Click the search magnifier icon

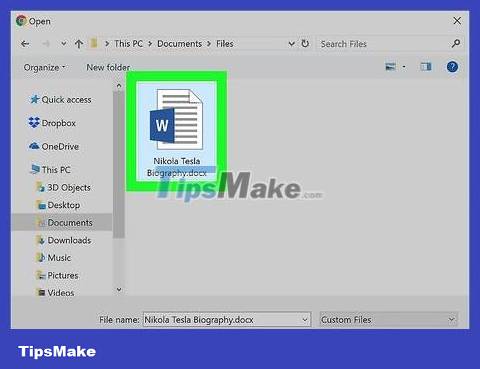tap(455, 44)
